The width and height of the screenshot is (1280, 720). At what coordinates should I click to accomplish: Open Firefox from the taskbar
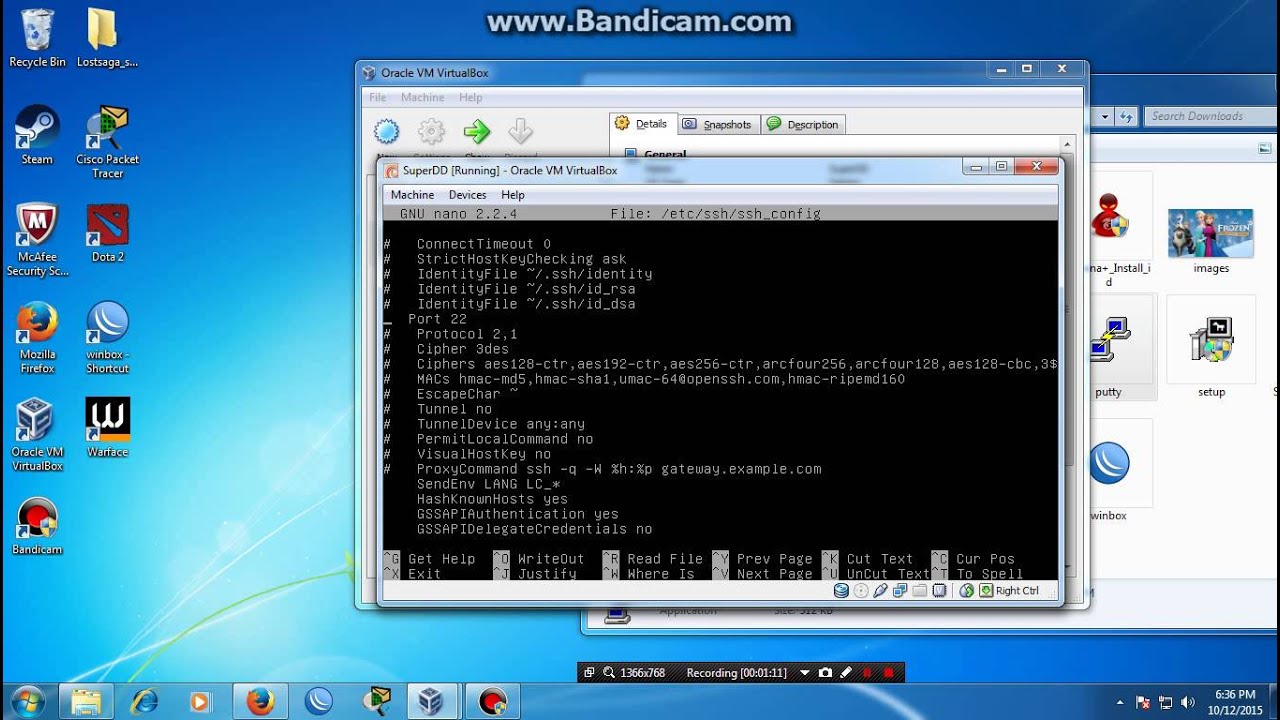pos(260,702)
